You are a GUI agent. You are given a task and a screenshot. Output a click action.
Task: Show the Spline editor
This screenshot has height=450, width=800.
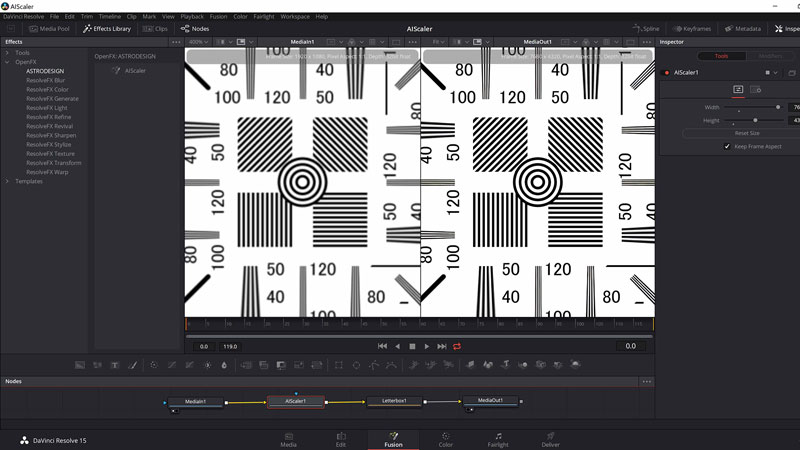click(650, 29)
